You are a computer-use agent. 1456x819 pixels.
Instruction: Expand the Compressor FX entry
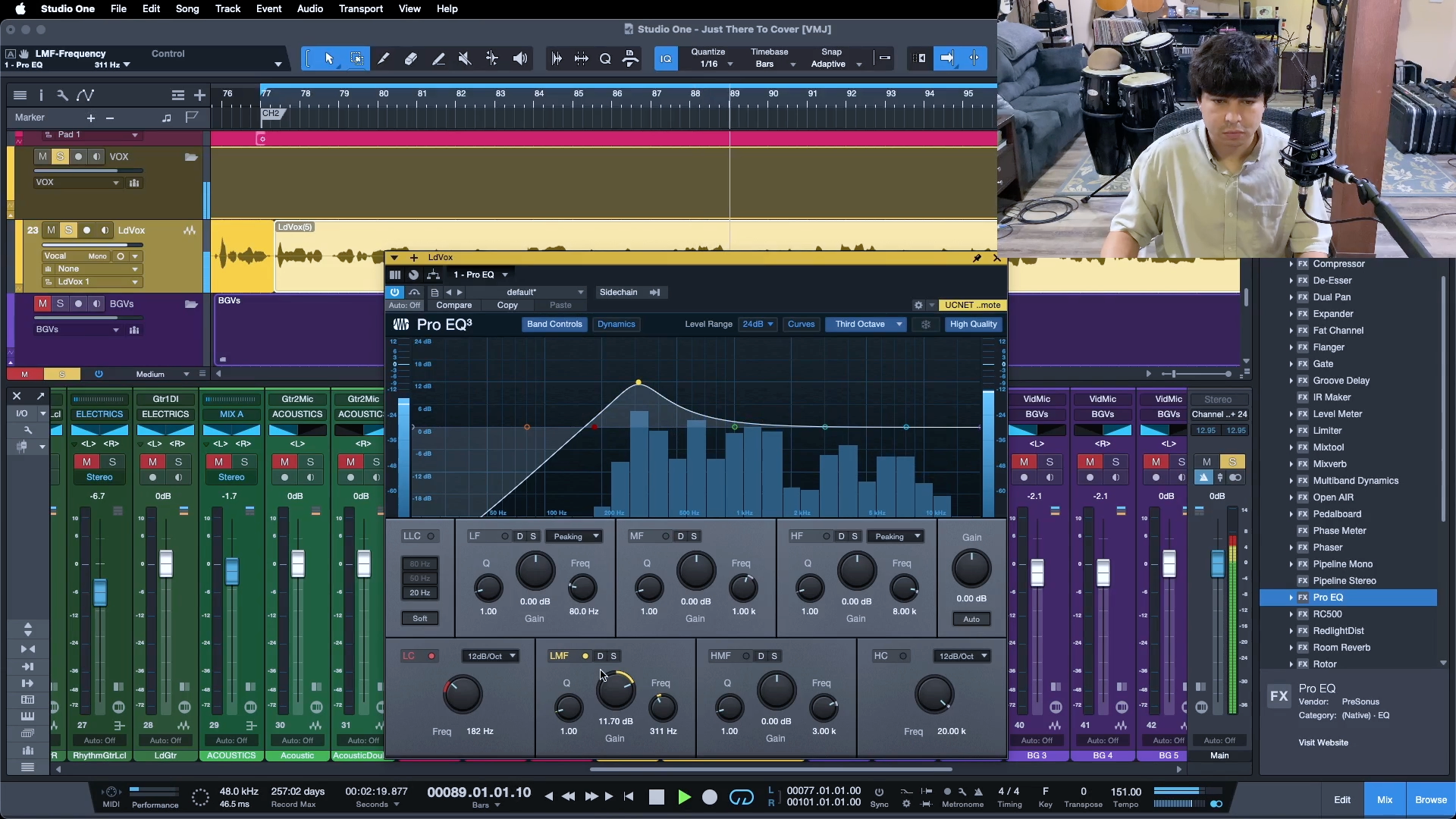pos(1291,264)
